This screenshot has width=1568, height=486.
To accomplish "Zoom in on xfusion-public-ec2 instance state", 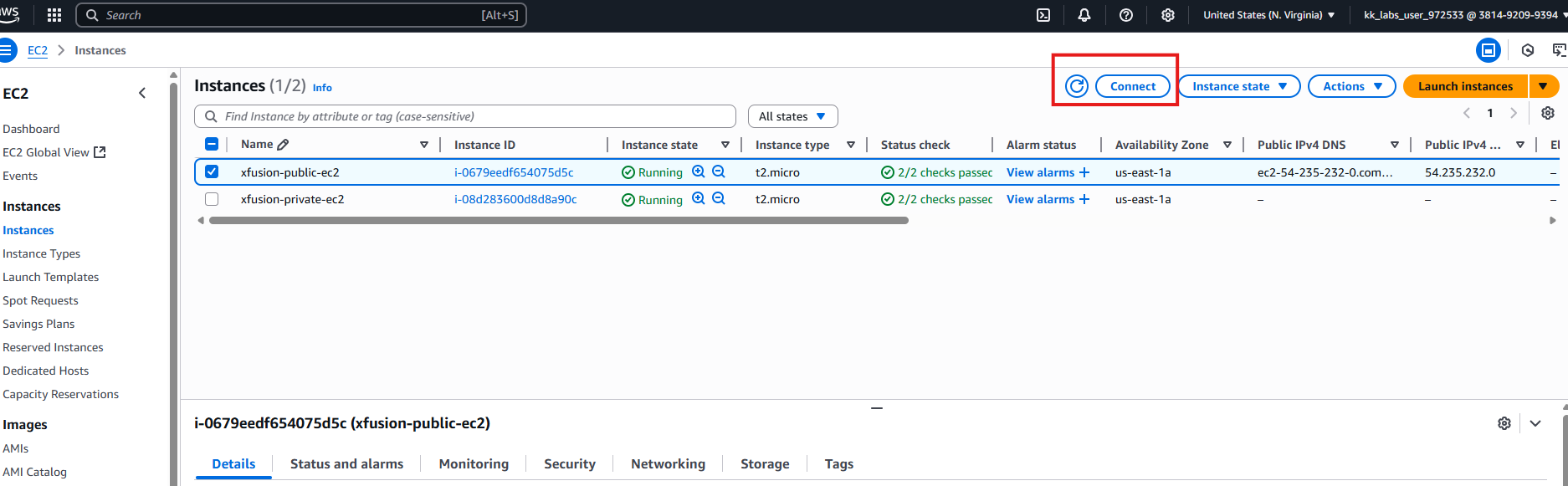I will coord(699,171).
